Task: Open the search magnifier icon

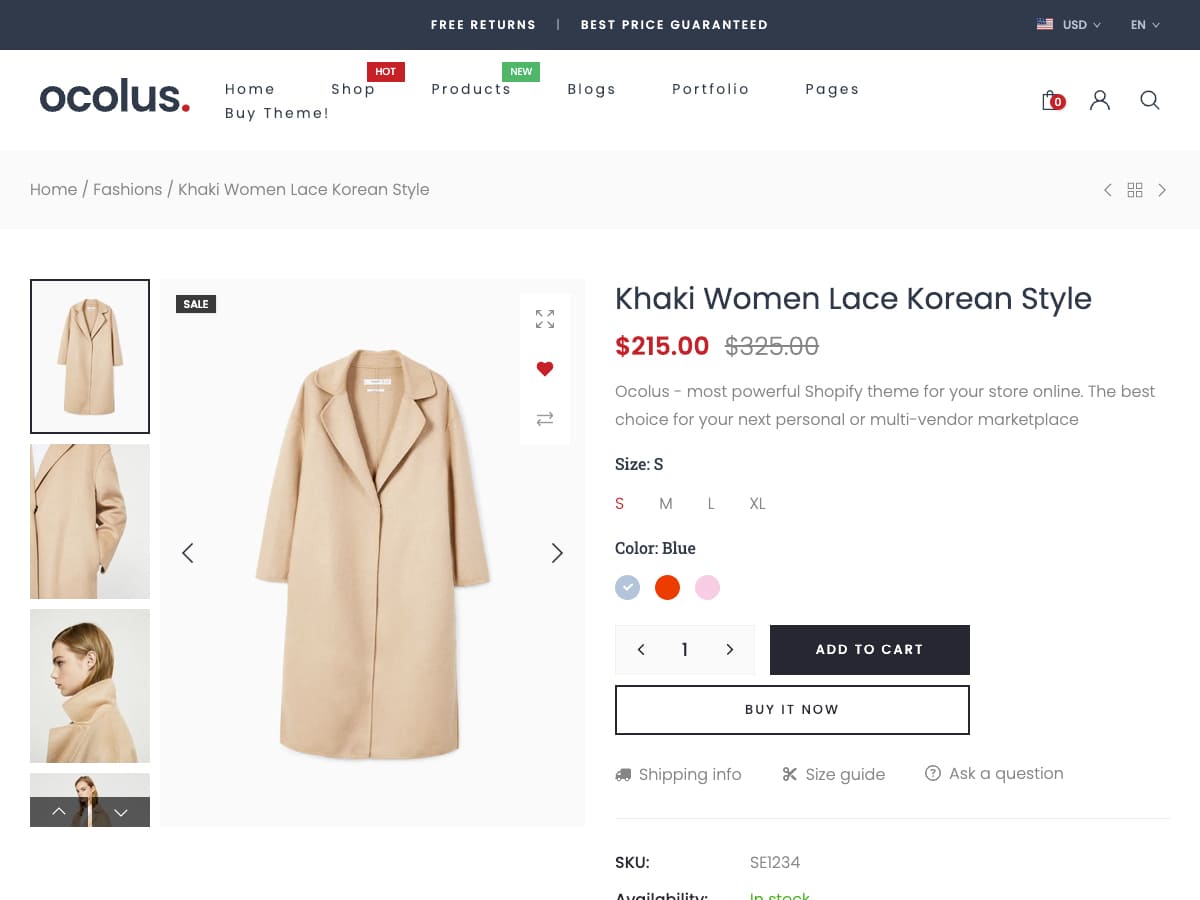Action: pos(1150,100)
